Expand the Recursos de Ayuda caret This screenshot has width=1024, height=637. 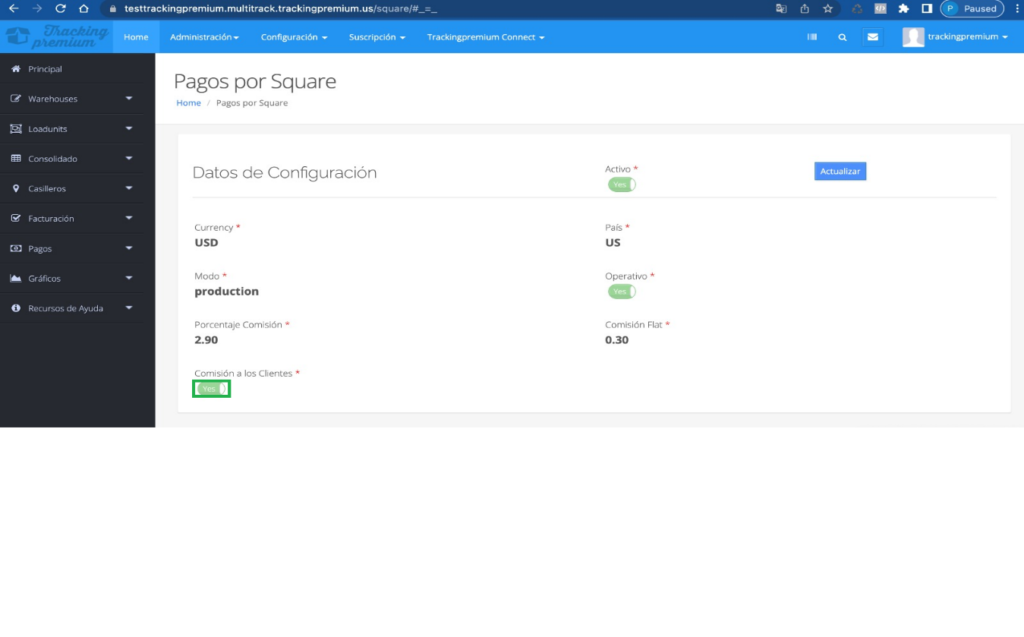(x=129, y=308)
